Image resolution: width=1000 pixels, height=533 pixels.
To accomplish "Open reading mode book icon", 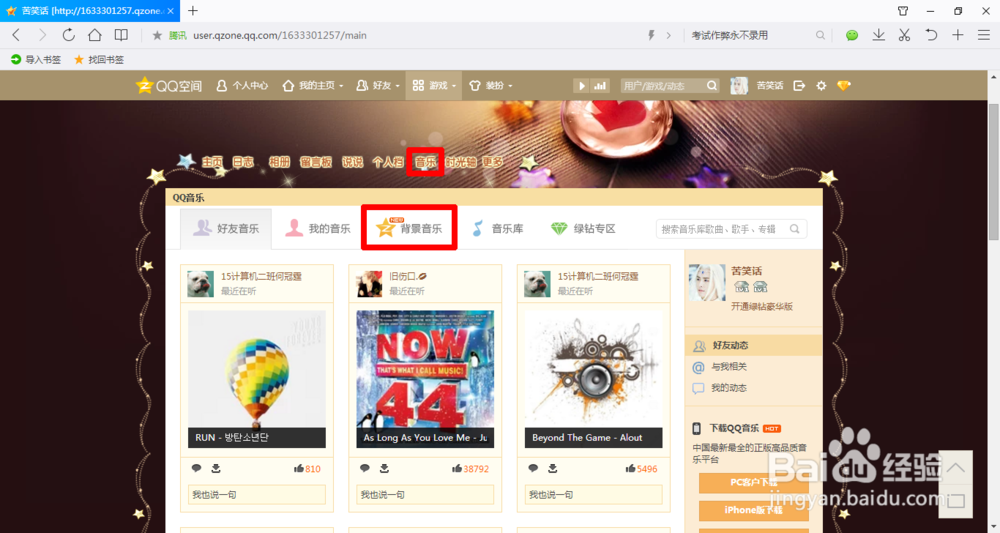I will coord(121,35).
